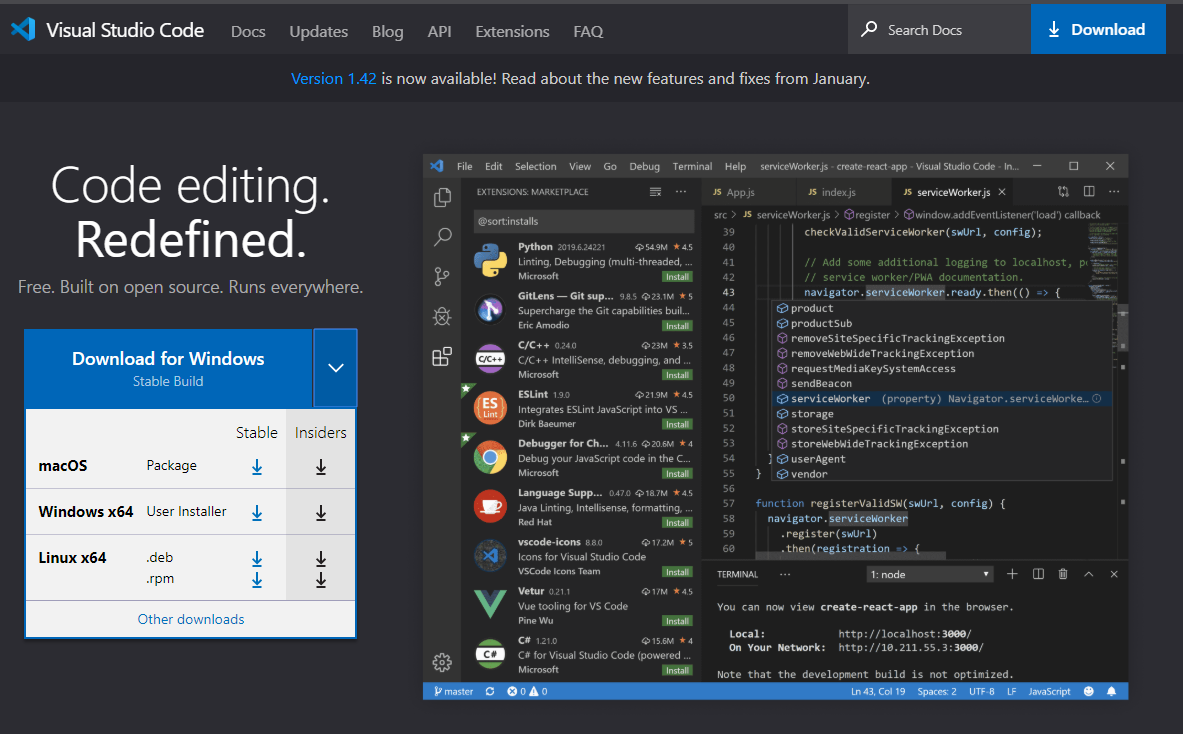The height and width of the screenshot is (734, 1183).
Task: Open Explorer icon in editor activity bar
Action: pos(443,197)
